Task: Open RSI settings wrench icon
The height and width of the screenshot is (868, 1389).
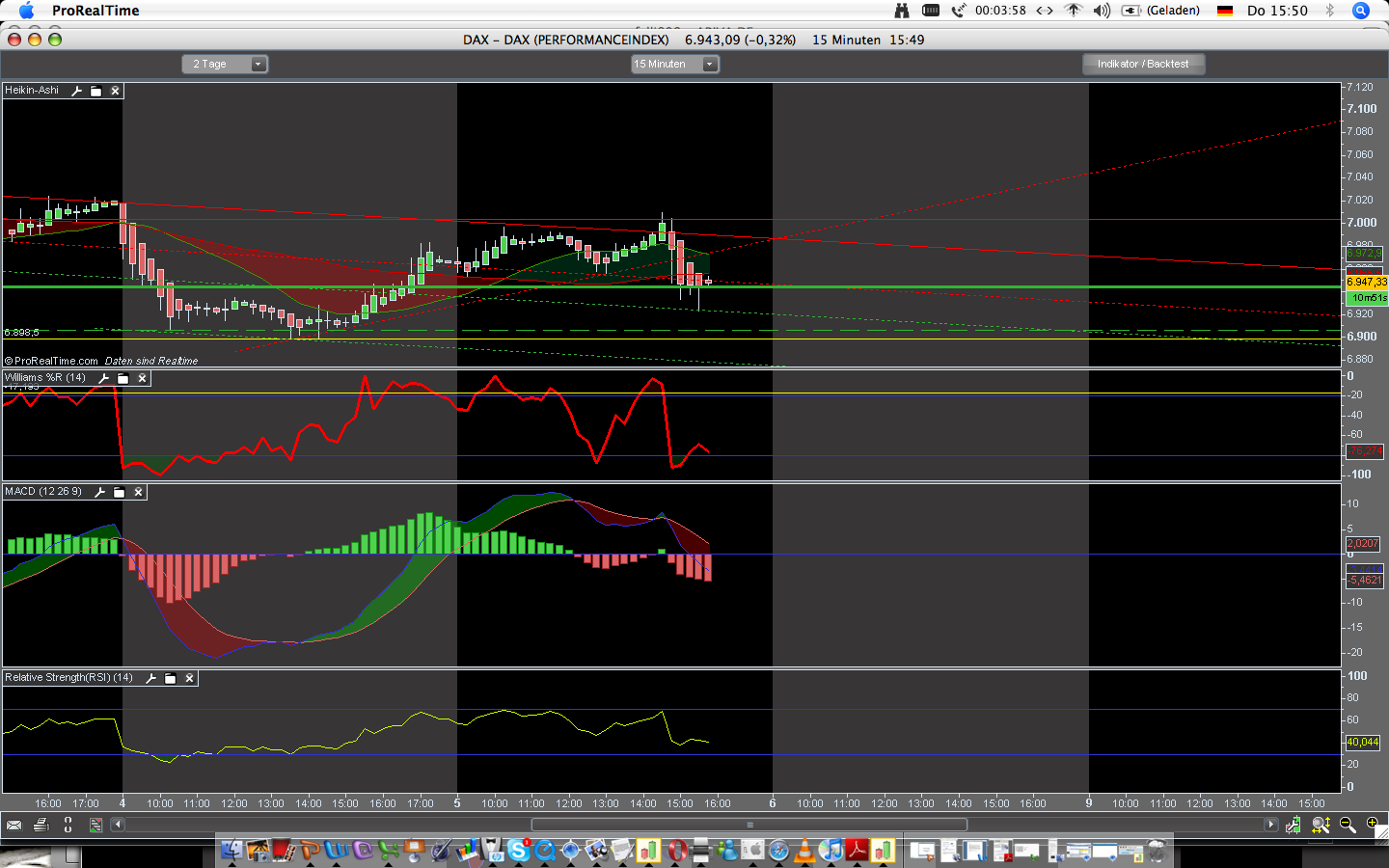Action: pos(150,678)
